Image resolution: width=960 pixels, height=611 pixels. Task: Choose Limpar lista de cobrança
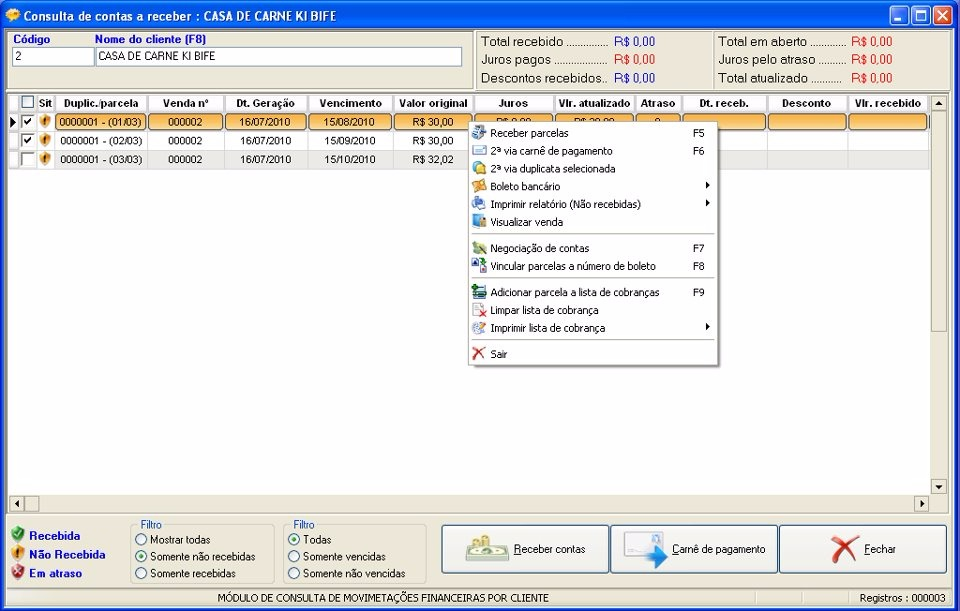(x=593, y=310)
